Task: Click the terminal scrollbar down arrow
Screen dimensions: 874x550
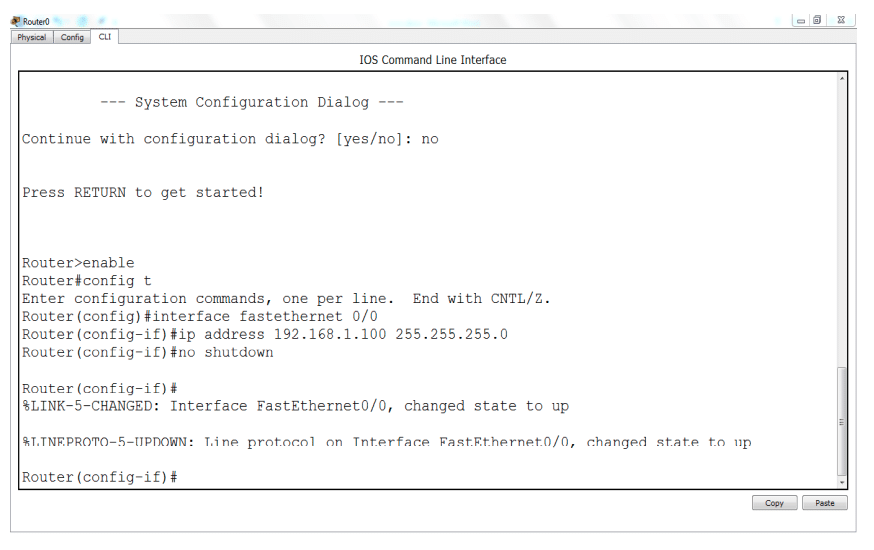Action: [x=842, y=483]
